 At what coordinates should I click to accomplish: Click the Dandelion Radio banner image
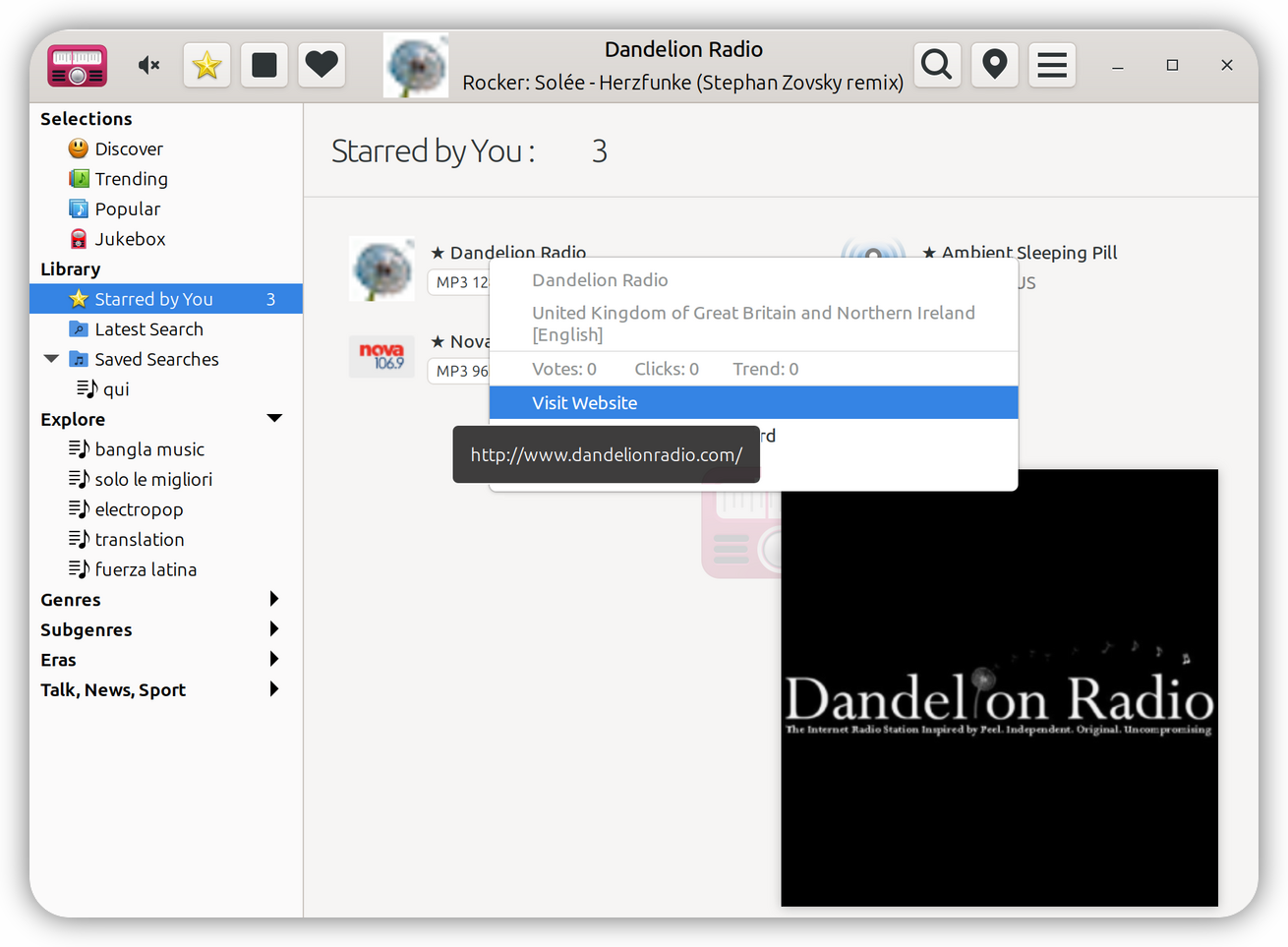(999, 687)
